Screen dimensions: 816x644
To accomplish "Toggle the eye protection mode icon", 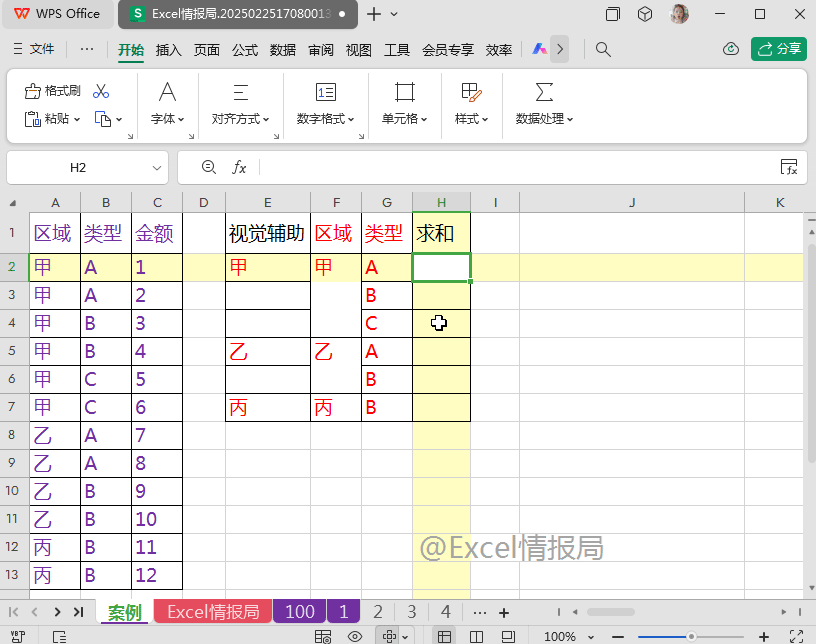I will (x=354, y=636).
